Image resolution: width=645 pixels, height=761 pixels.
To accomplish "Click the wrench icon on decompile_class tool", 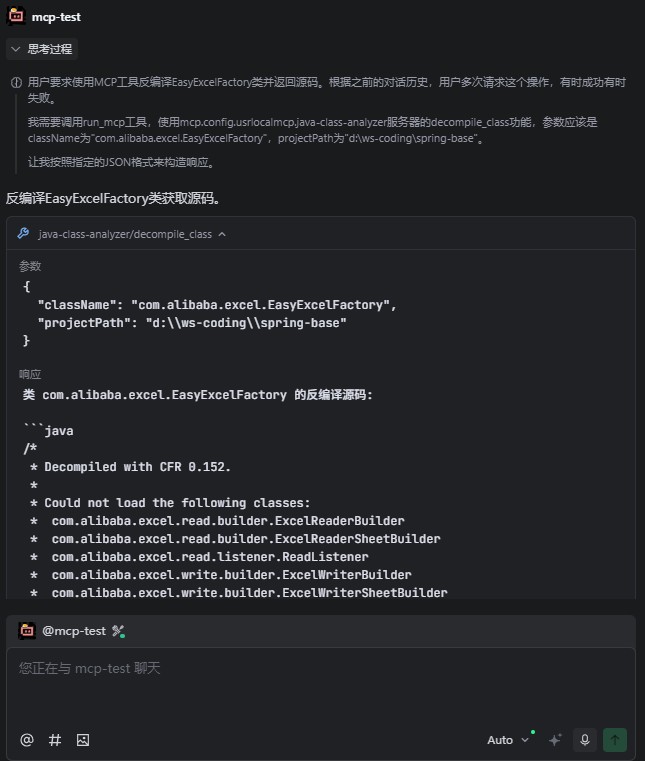I will (23, 233).
